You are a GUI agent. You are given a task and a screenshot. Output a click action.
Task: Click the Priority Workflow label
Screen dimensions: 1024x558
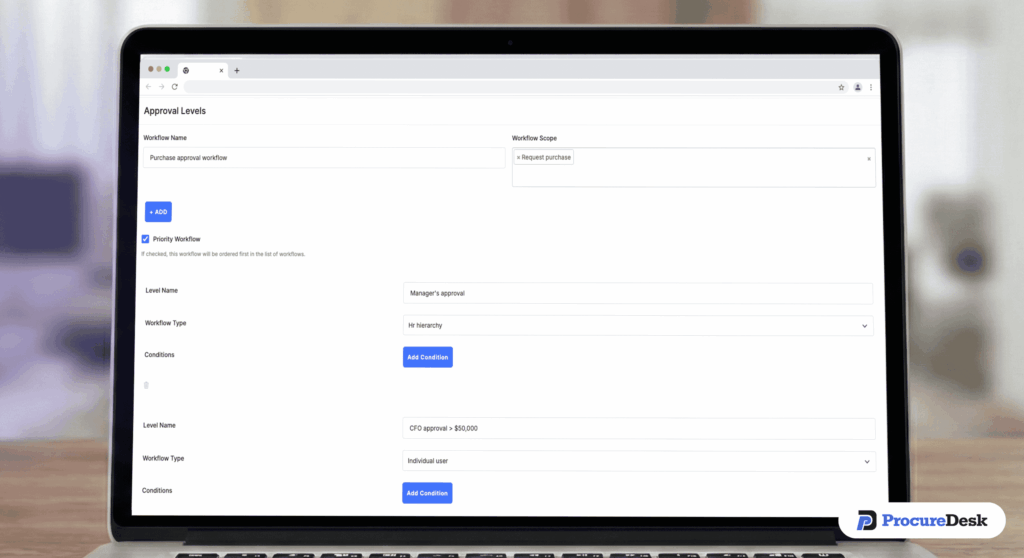click(176, 239)
